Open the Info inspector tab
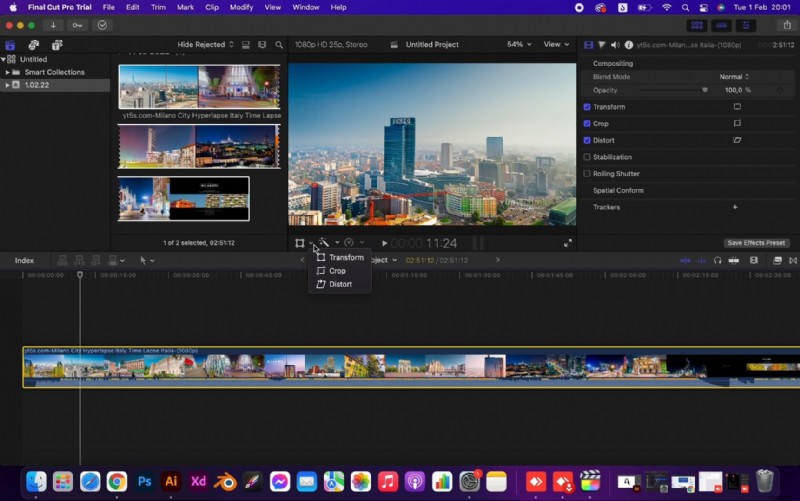This screenshot has height=501, width=800. (629, 45)
